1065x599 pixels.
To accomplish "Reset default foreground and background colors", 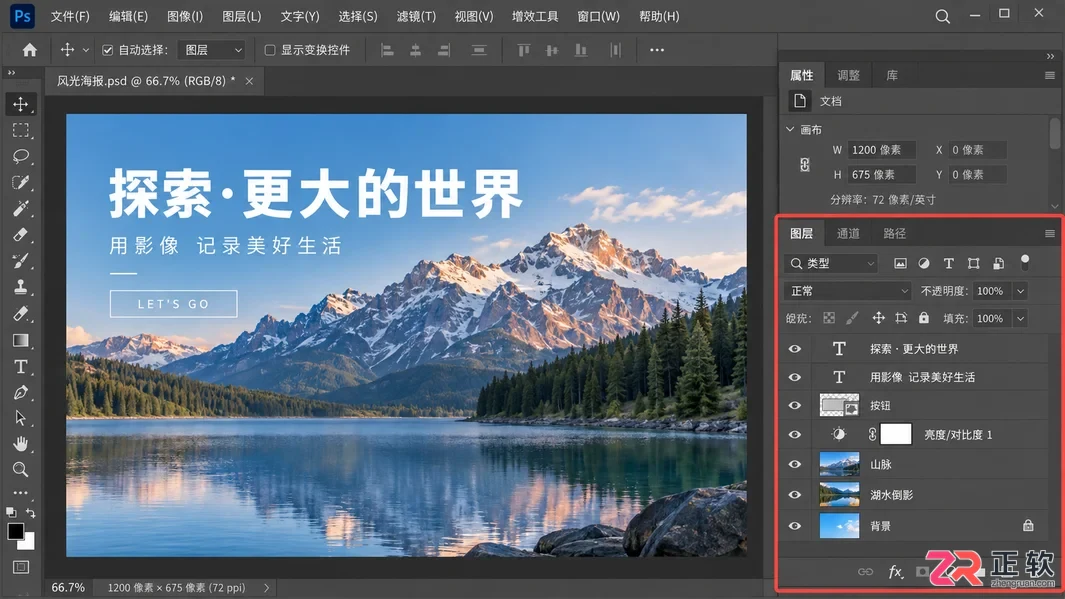I will (x=11, y=513).
